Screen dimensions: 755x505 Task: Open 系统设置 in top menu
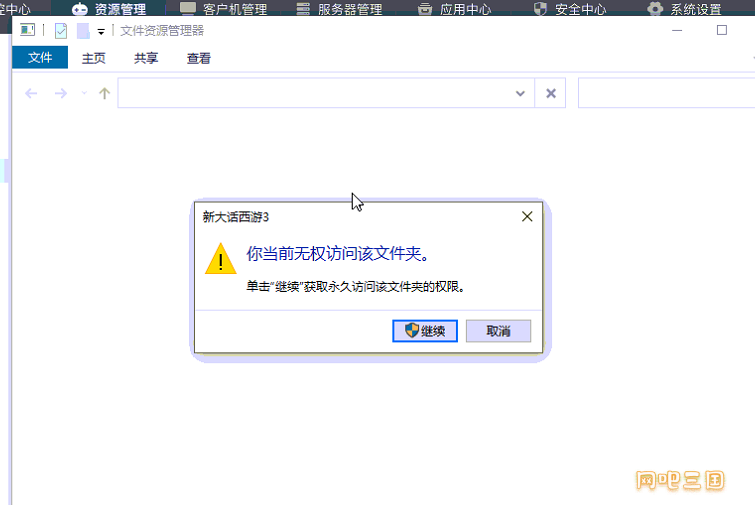point(684,9)
